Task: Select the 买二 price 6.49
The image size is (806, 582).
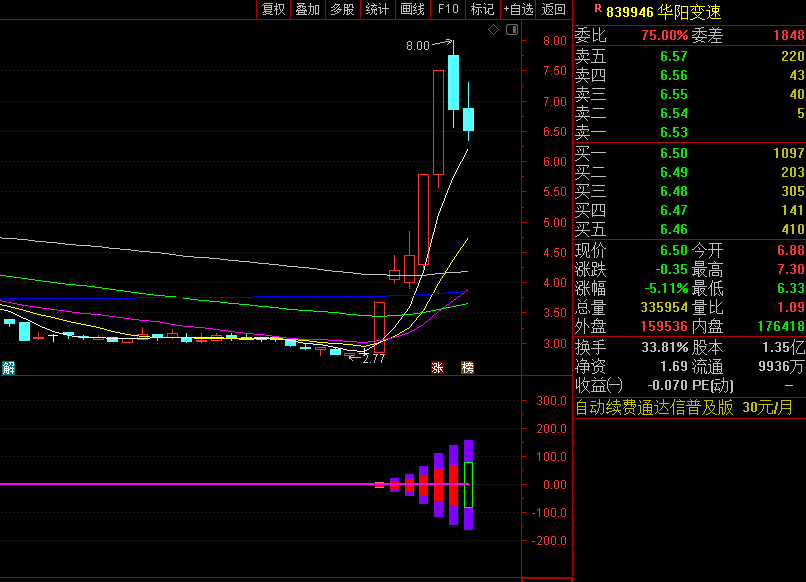Action: (x=674, y=172)
